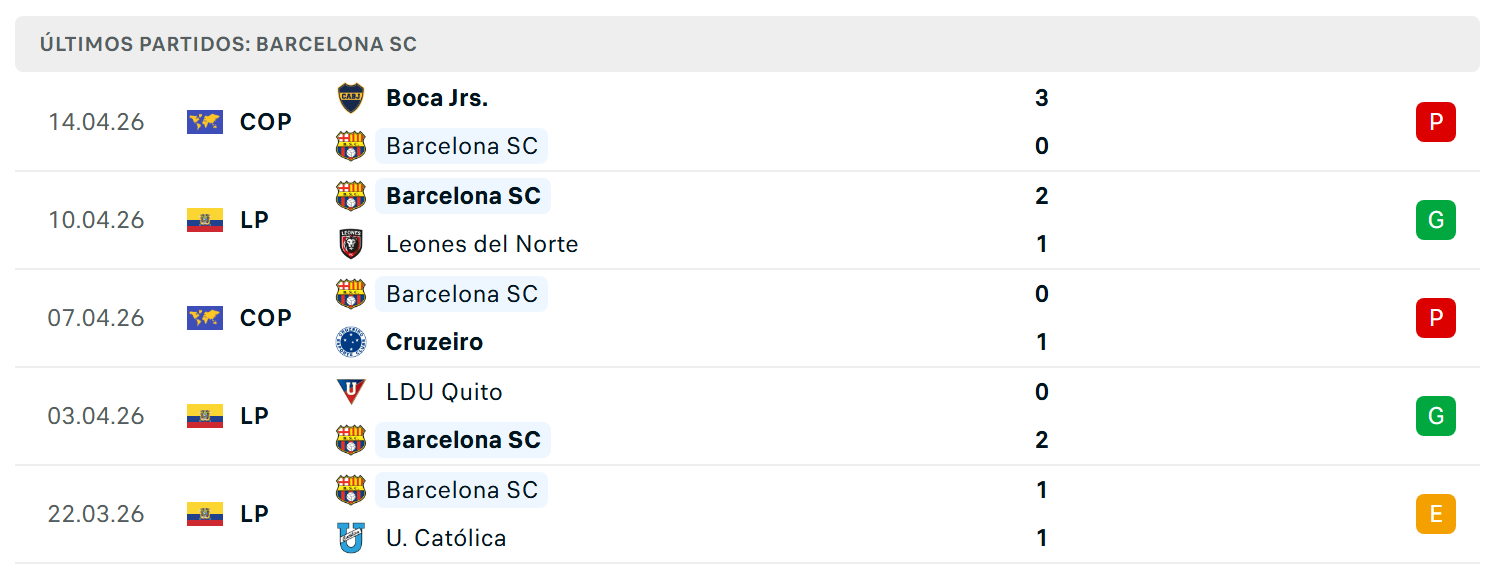
Task: Click COP competition label for 14.04.26
Action: (266, 122)
